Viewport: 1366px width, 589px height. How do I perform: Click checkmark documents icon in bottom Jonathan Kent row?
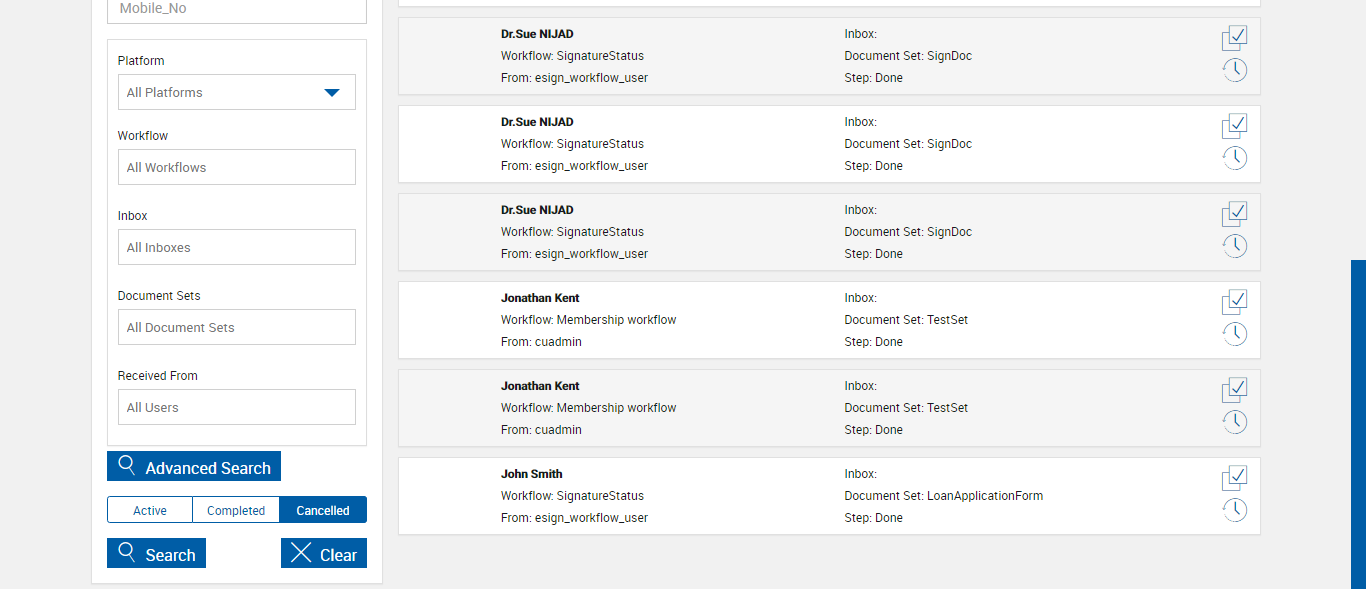click(x=1235, y=389)
